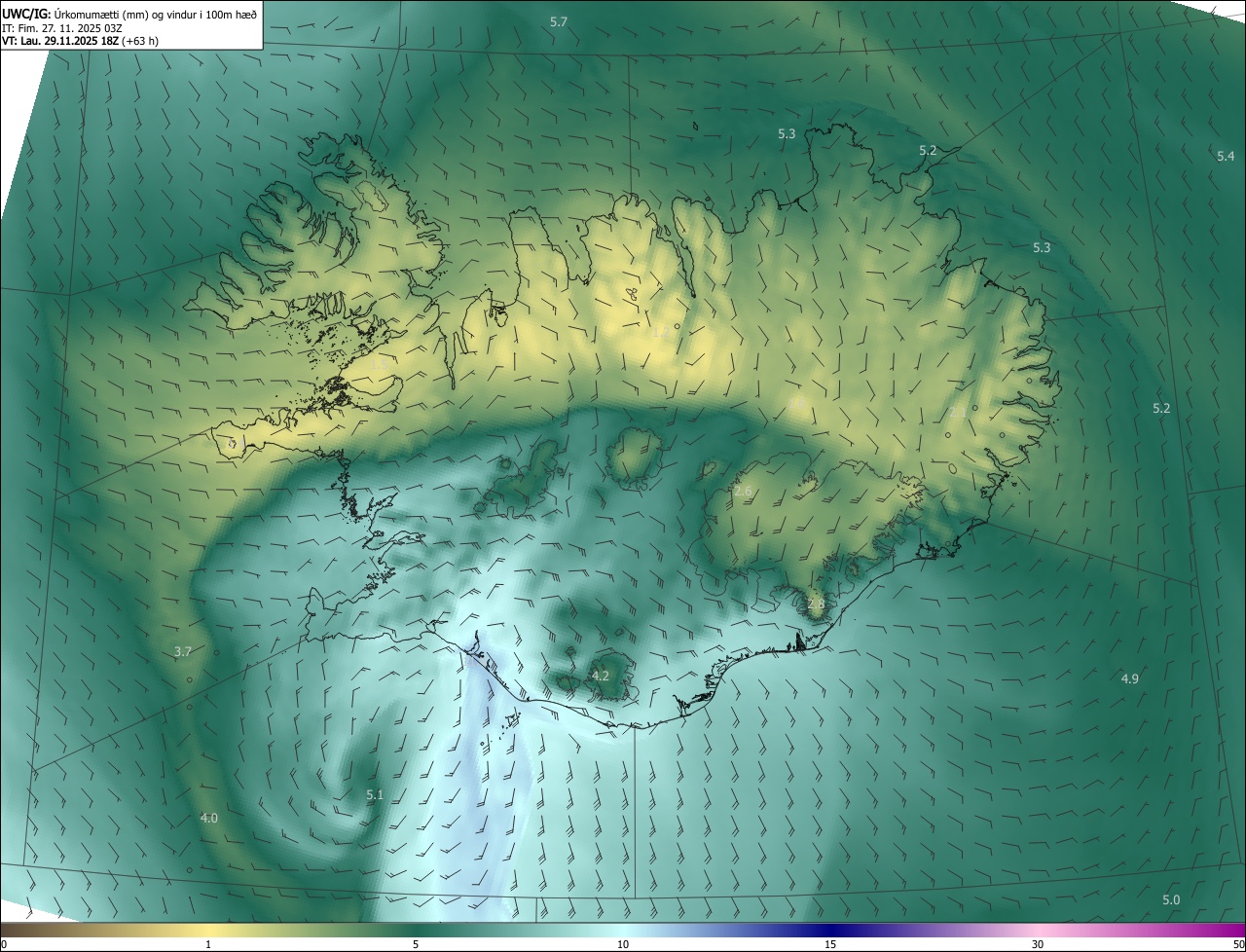Pick the 5.0 value label on the map

tap(1171, 900)
